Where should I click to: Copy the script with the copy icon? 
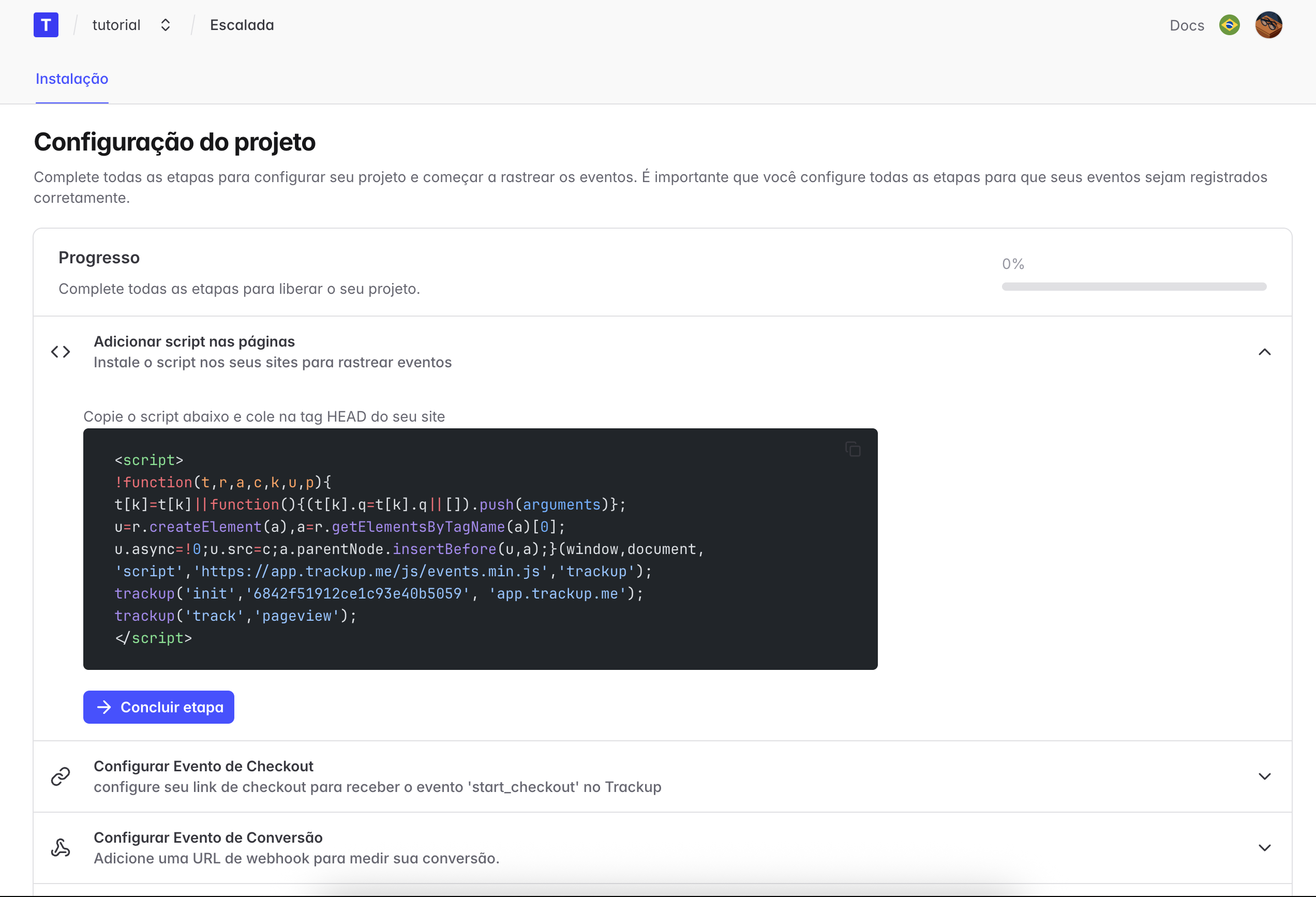tap(853, 449)
